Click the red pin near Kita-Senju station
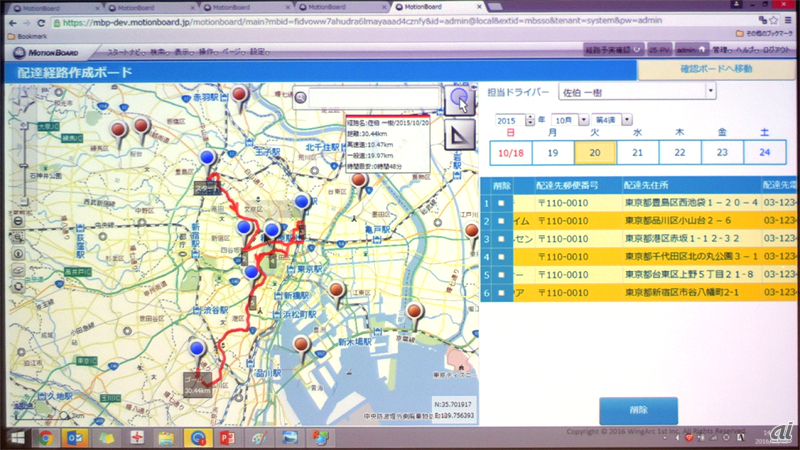Image resolution: width=800 pixels, height=450 pixels. (x=358, y=182)
